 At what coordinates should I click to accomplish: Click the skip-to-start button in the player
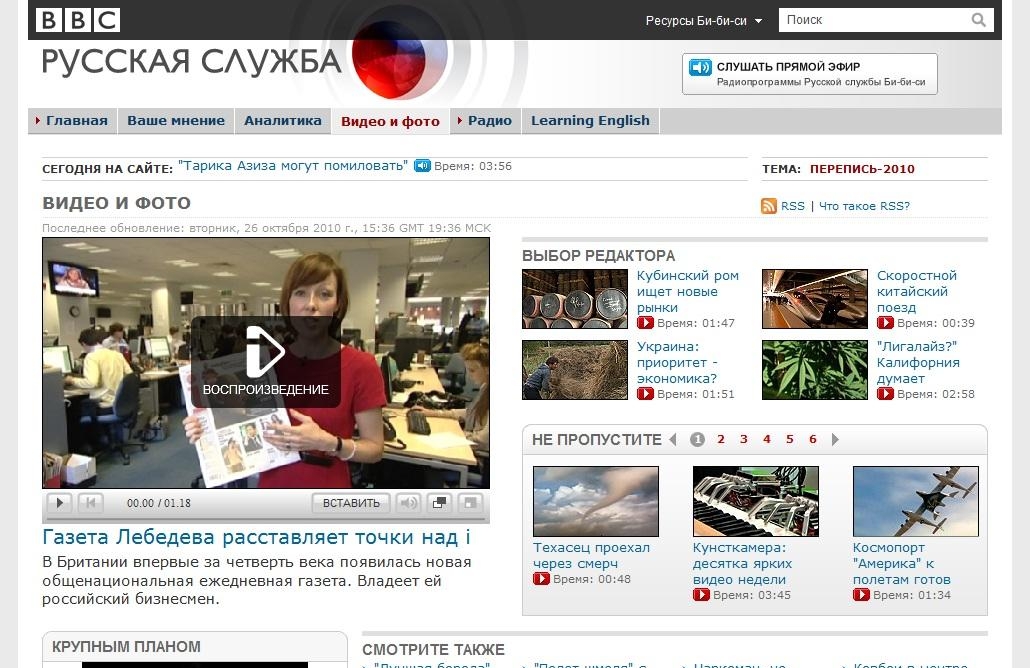91,503
